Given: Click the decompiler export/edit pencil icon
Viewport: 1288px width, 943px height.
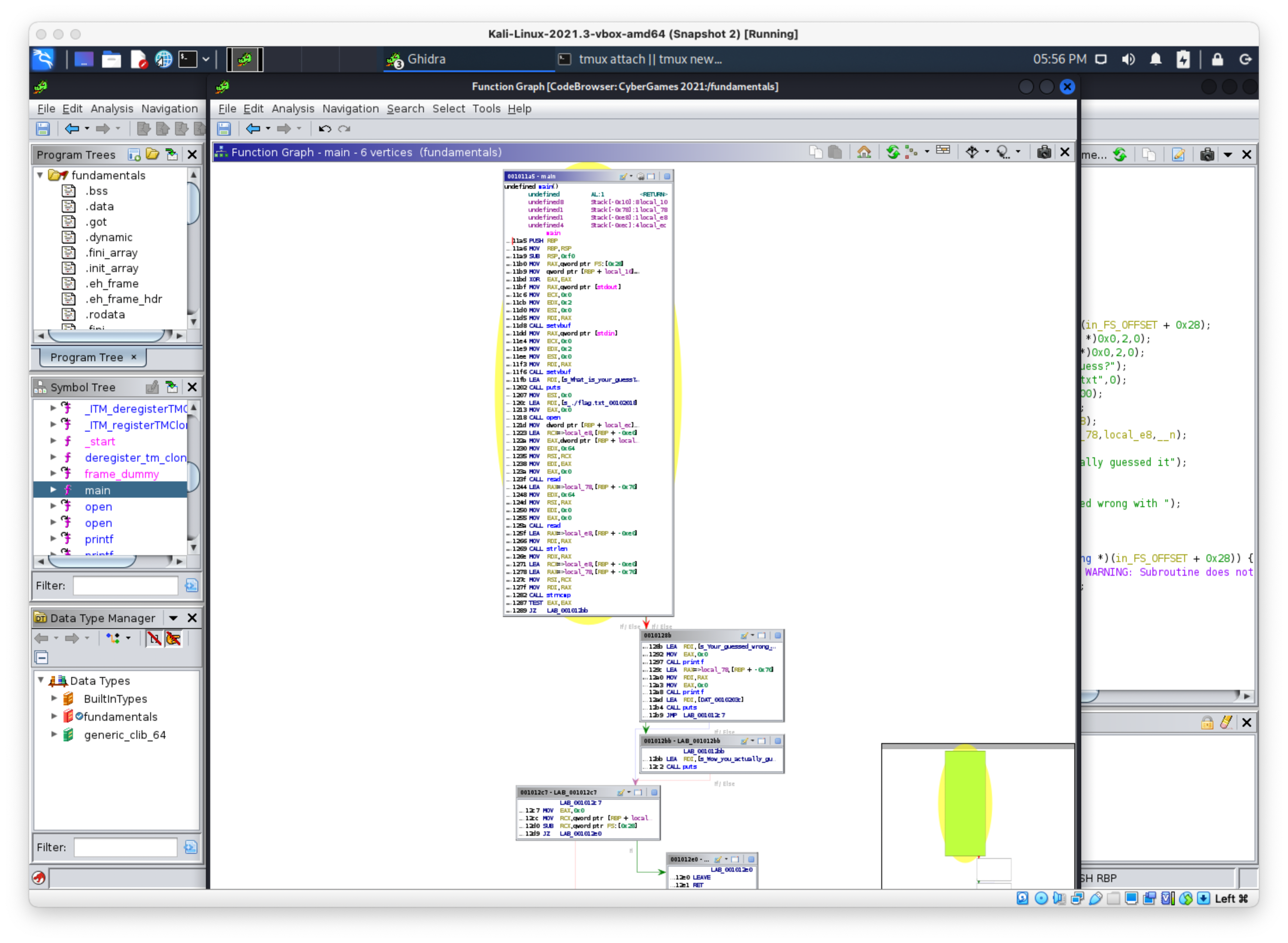Looking at the screenshot, I should pos(1179,155).
